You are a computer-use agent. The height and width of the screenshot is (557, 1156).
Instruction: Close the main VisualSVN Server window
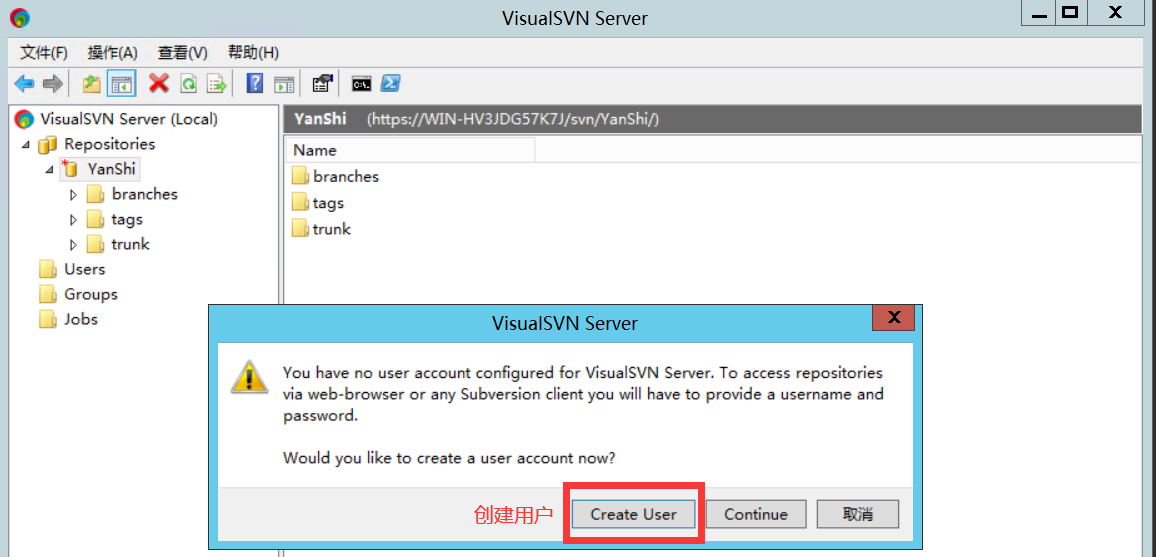click(x=1116, y=13)
